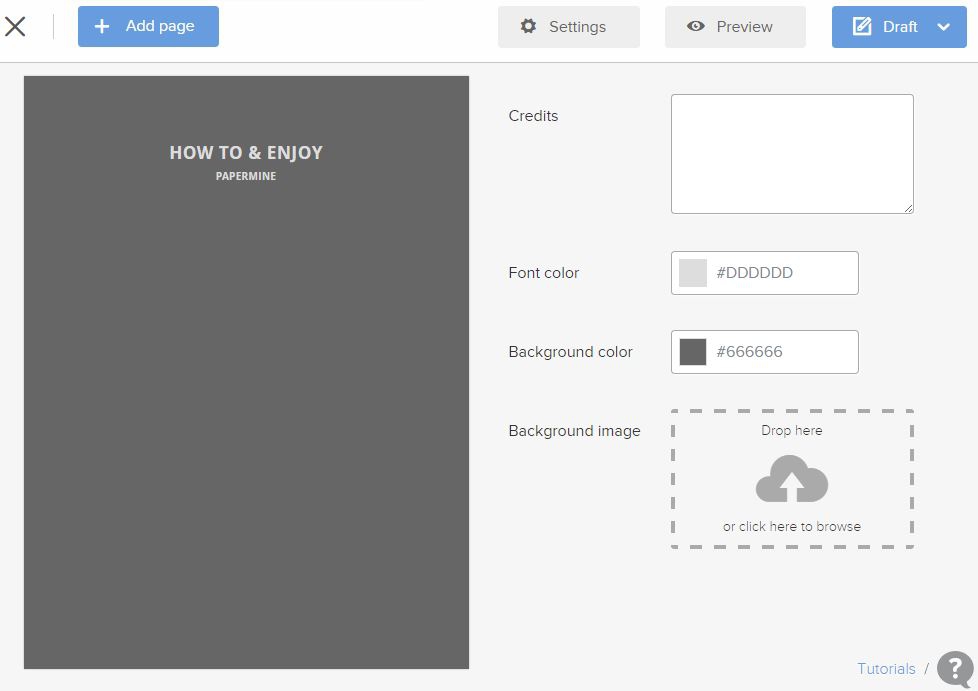Select the HOW TO & ENJOY title
Viewport: 978px width, 691px height.
(x=246, y=153)
